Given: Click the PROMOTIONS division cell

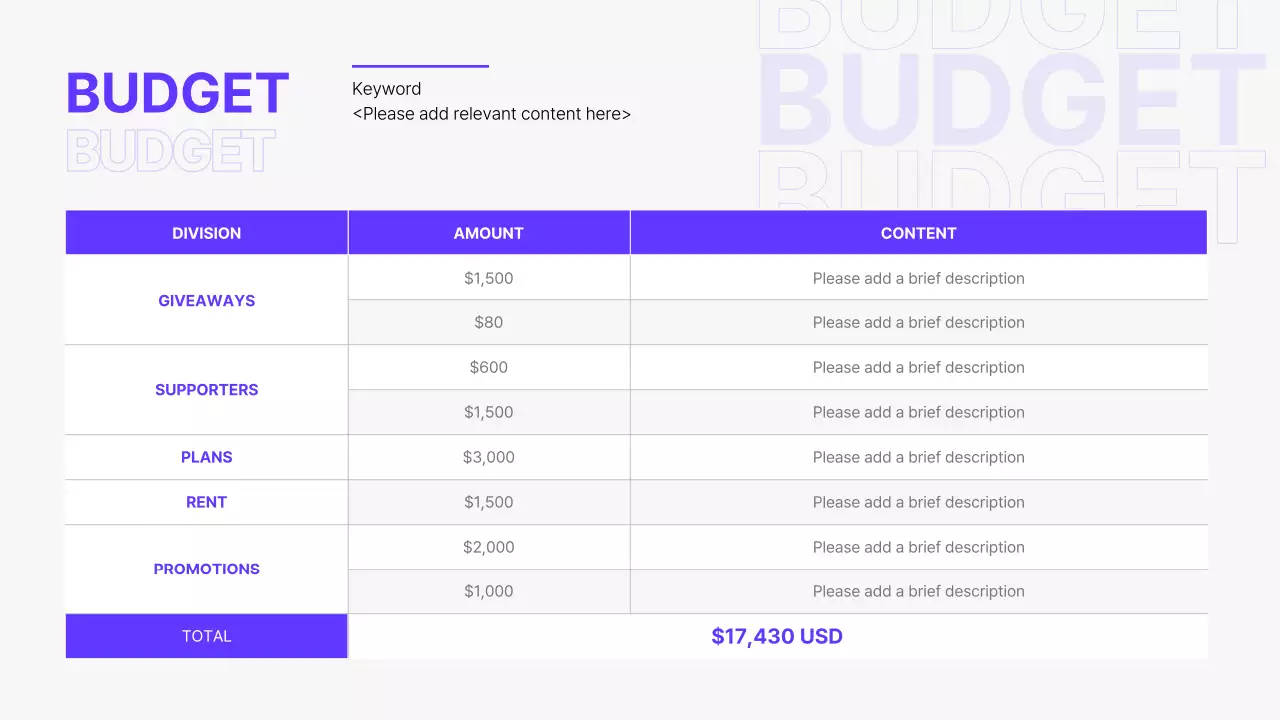Looking at the screenshot, I should [x=206, y=569].
